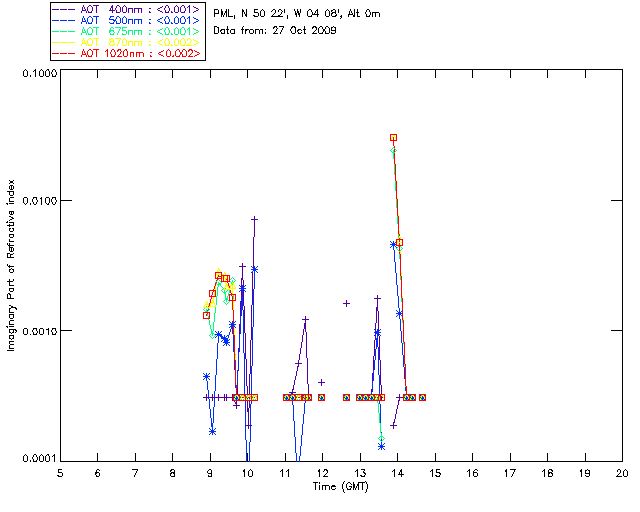Click the x-axis tick label 14
This screenshot has height=512, width=640.
coord(398,474)
